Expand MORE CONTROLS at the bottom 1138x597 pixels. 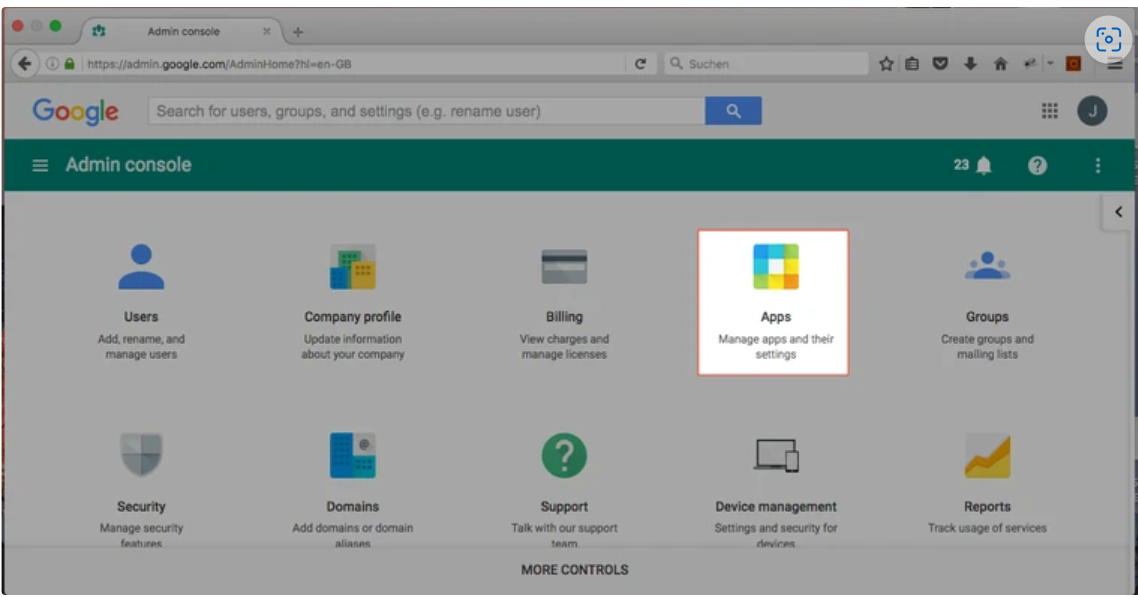point(574,570)
